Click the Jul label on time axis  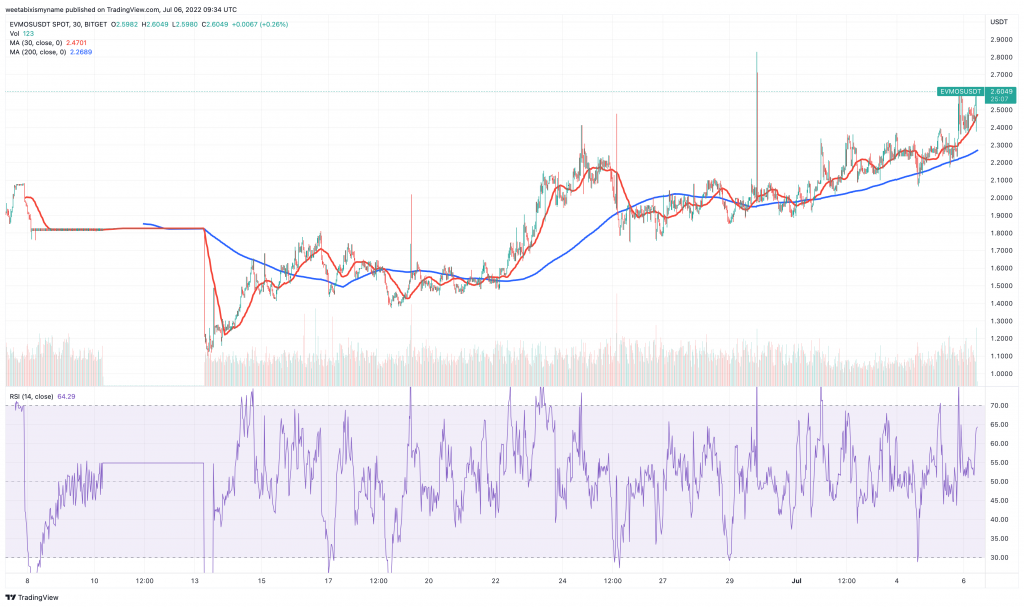(x=796, y=580)
